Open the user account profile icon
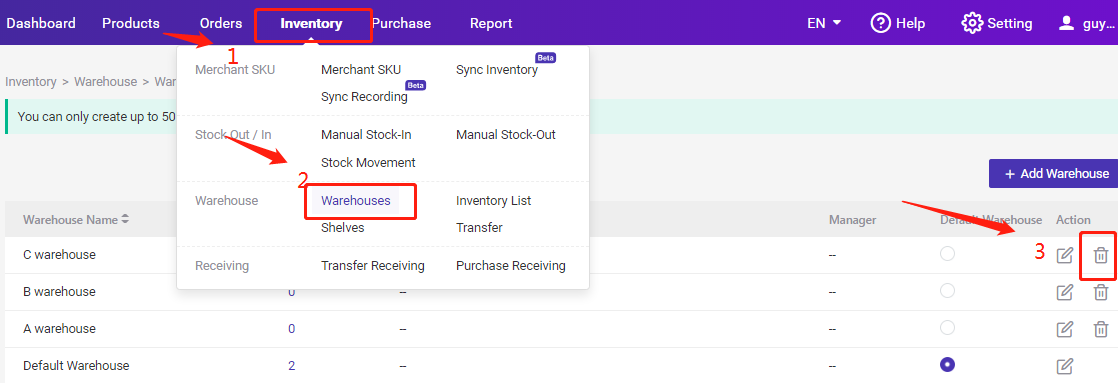The height and width of the screenshot is (383, 1118). coord(1066,23)
